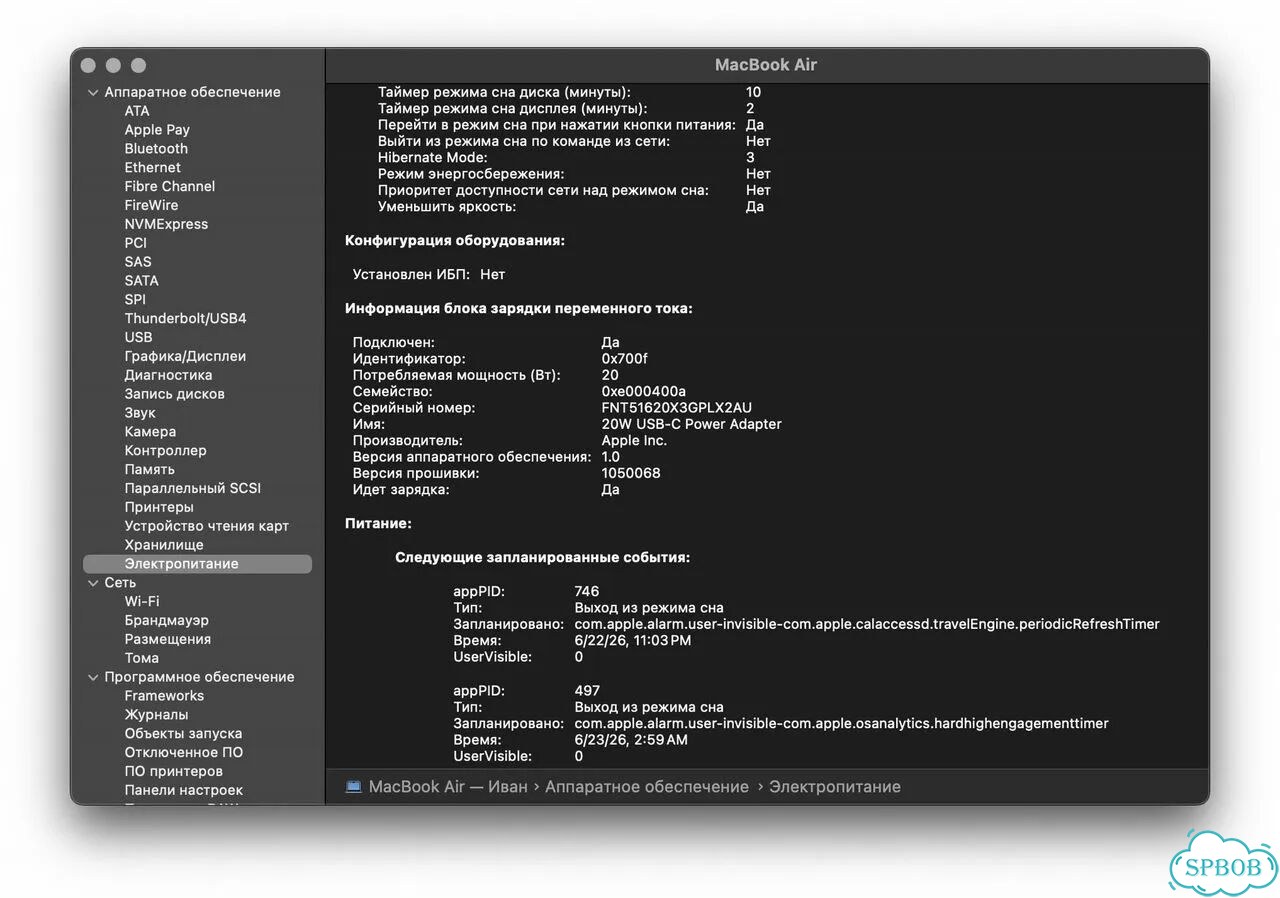Image resolution: width=1280 pixels, height=898 pixels.
Task: Close the MacBook Air system information window
Action: pos(88,65)
